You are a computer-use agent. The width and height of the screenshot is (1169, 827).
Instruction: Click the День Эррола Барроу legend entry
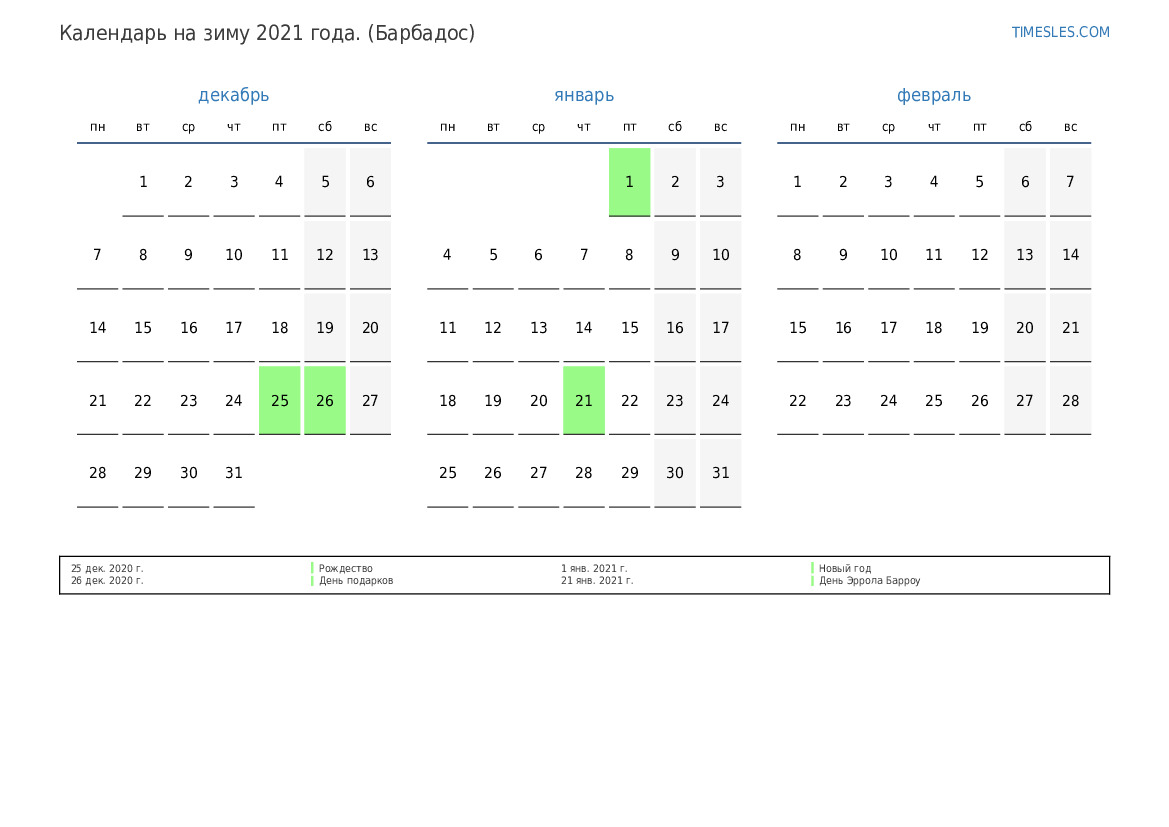pyautogui.click(x=869, y=580)
